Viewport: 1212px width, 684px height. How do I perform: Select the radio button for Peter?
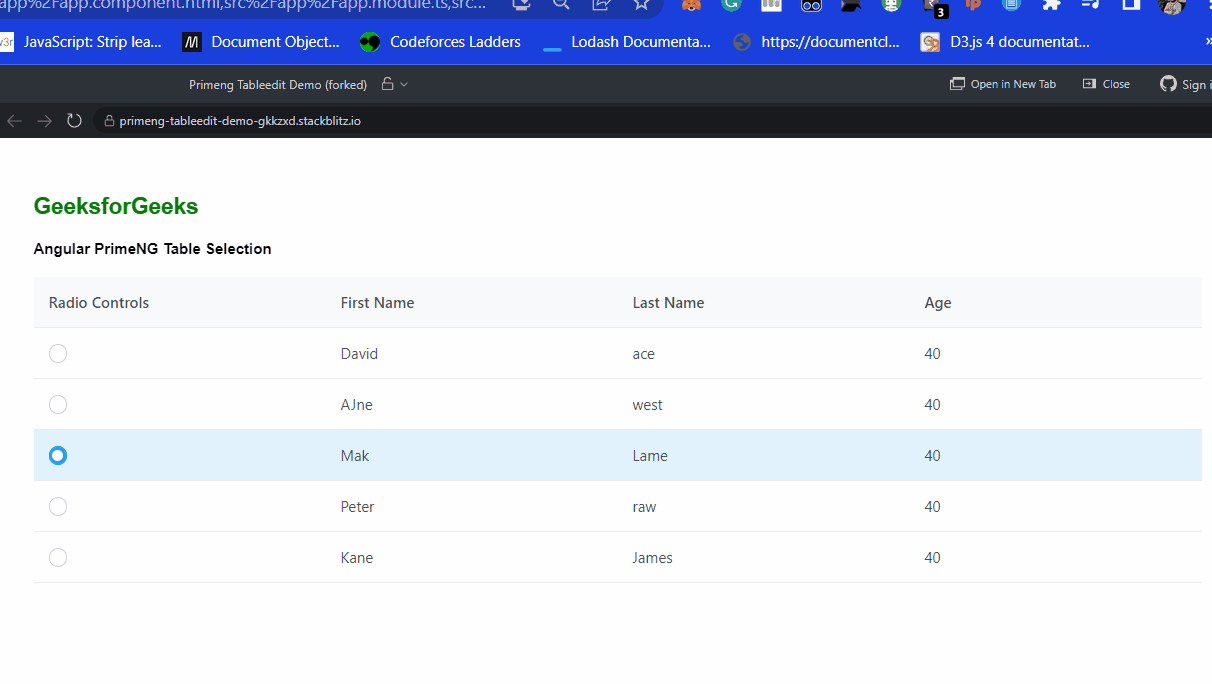point(58,506)
